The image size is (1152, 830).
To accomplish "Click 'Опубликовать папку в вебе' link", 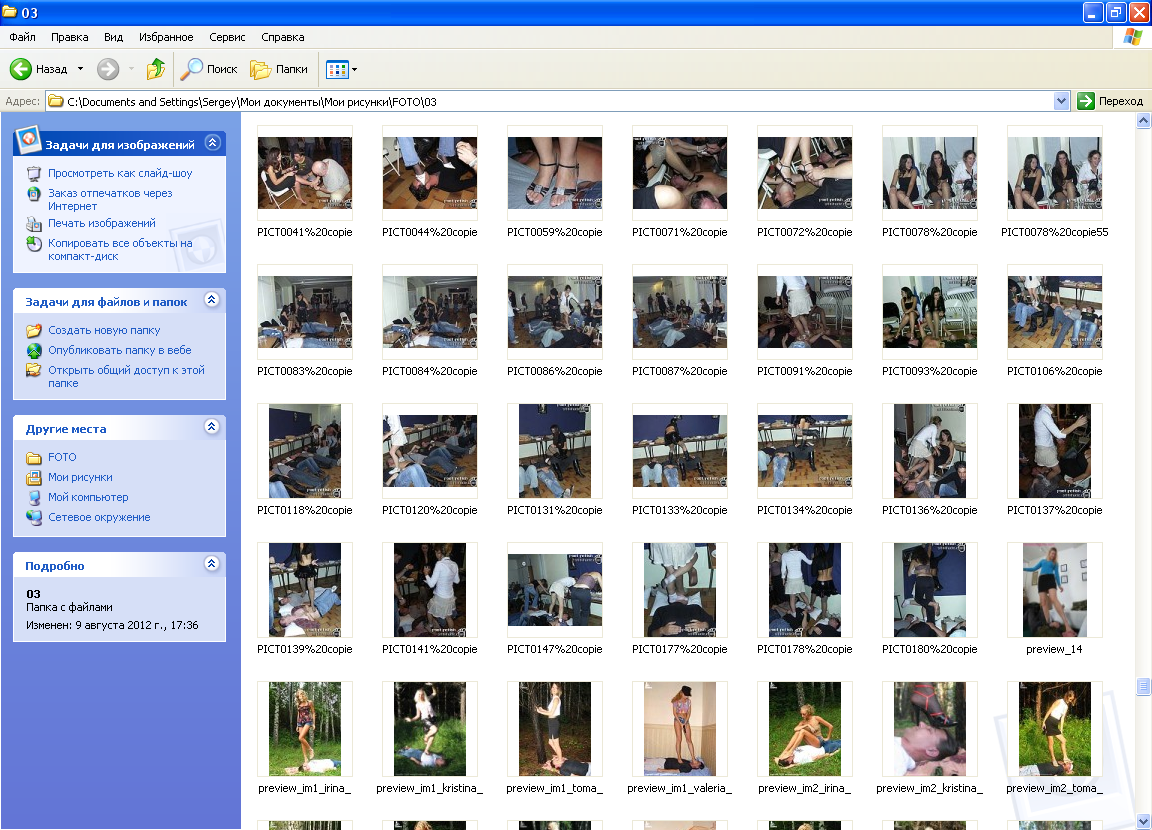I will pyautogui.click(x=120, y=350).
